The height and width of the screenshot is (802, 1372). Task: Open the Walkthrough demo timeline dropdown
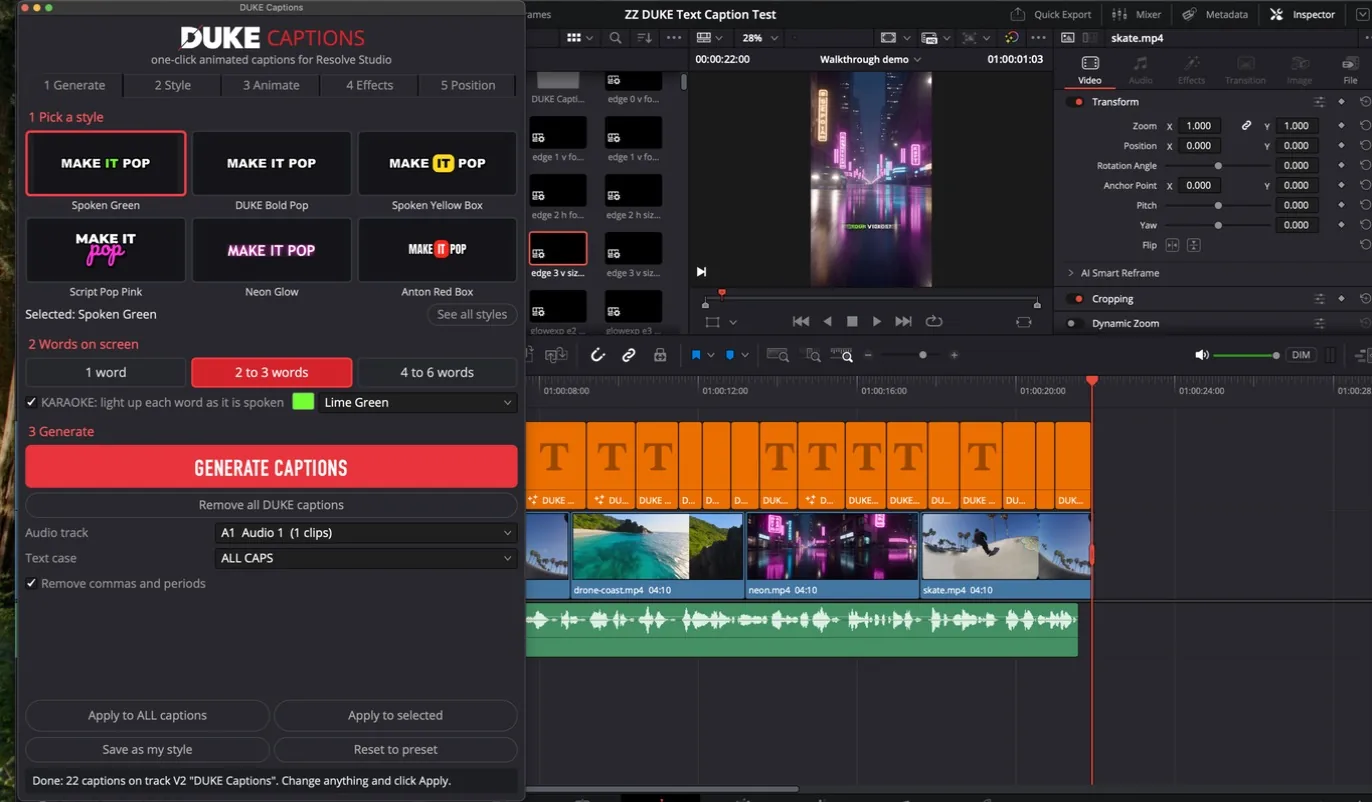coord(870,59)
